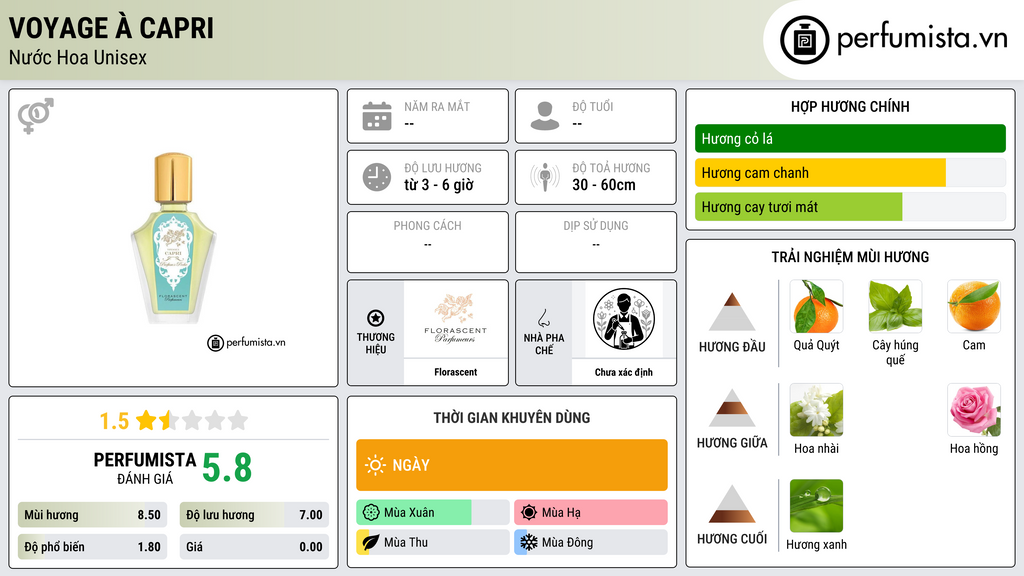The width and height of the screenshot is (1024, 576).
Task: Click the Voyage à Capri title
Action: tap(111, 28)
